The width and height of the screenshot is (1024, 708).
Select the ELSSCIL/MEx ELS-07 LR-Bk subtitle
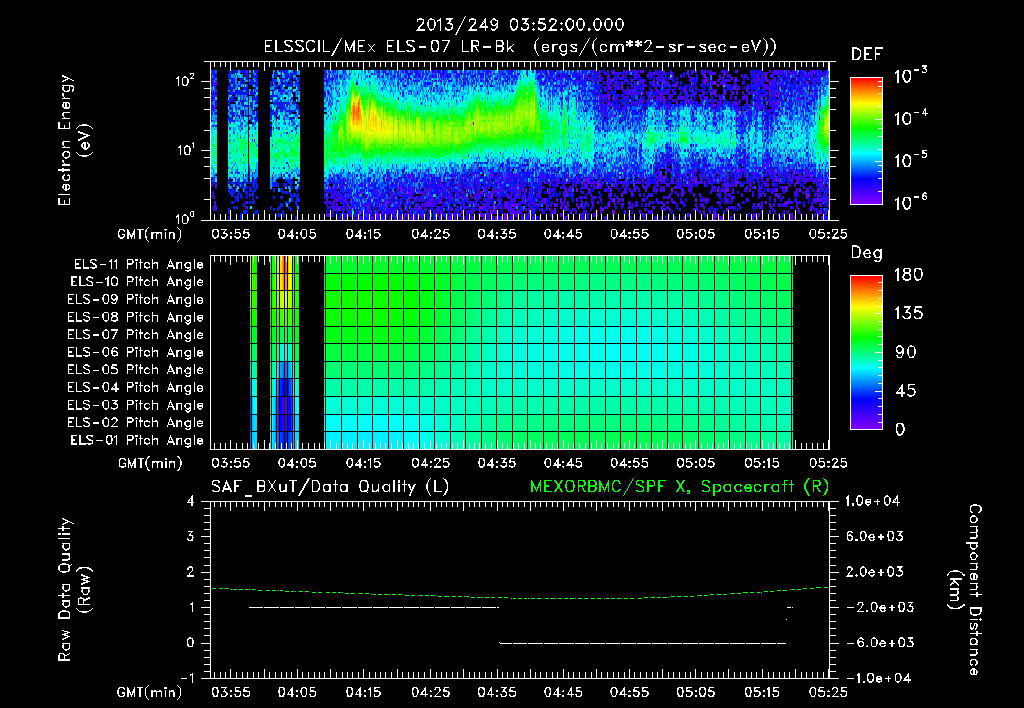point(389,47)
